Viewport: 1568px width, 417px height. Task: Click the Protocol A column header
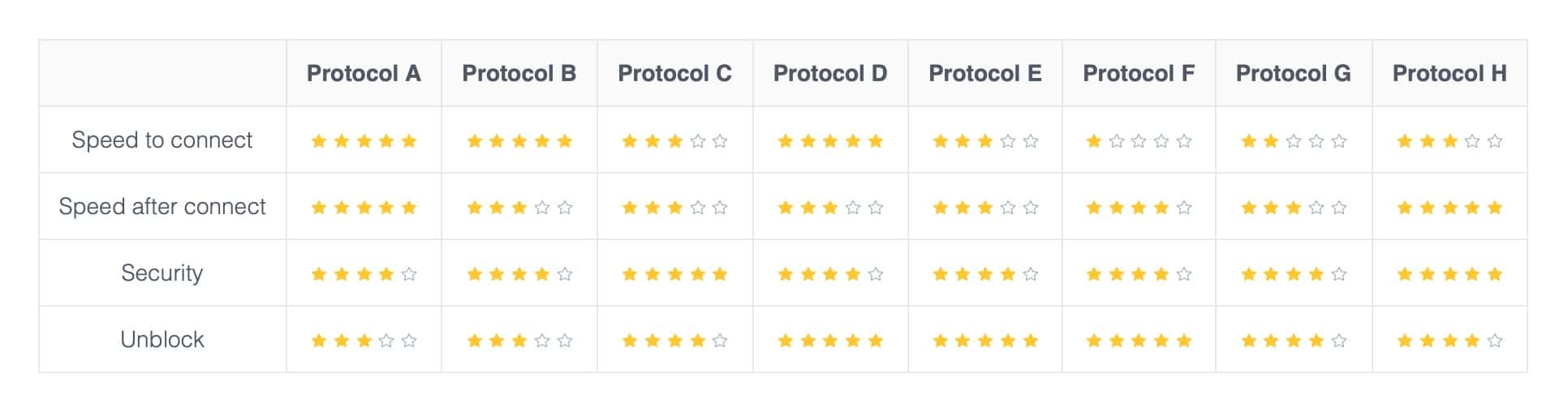[364, 74]
